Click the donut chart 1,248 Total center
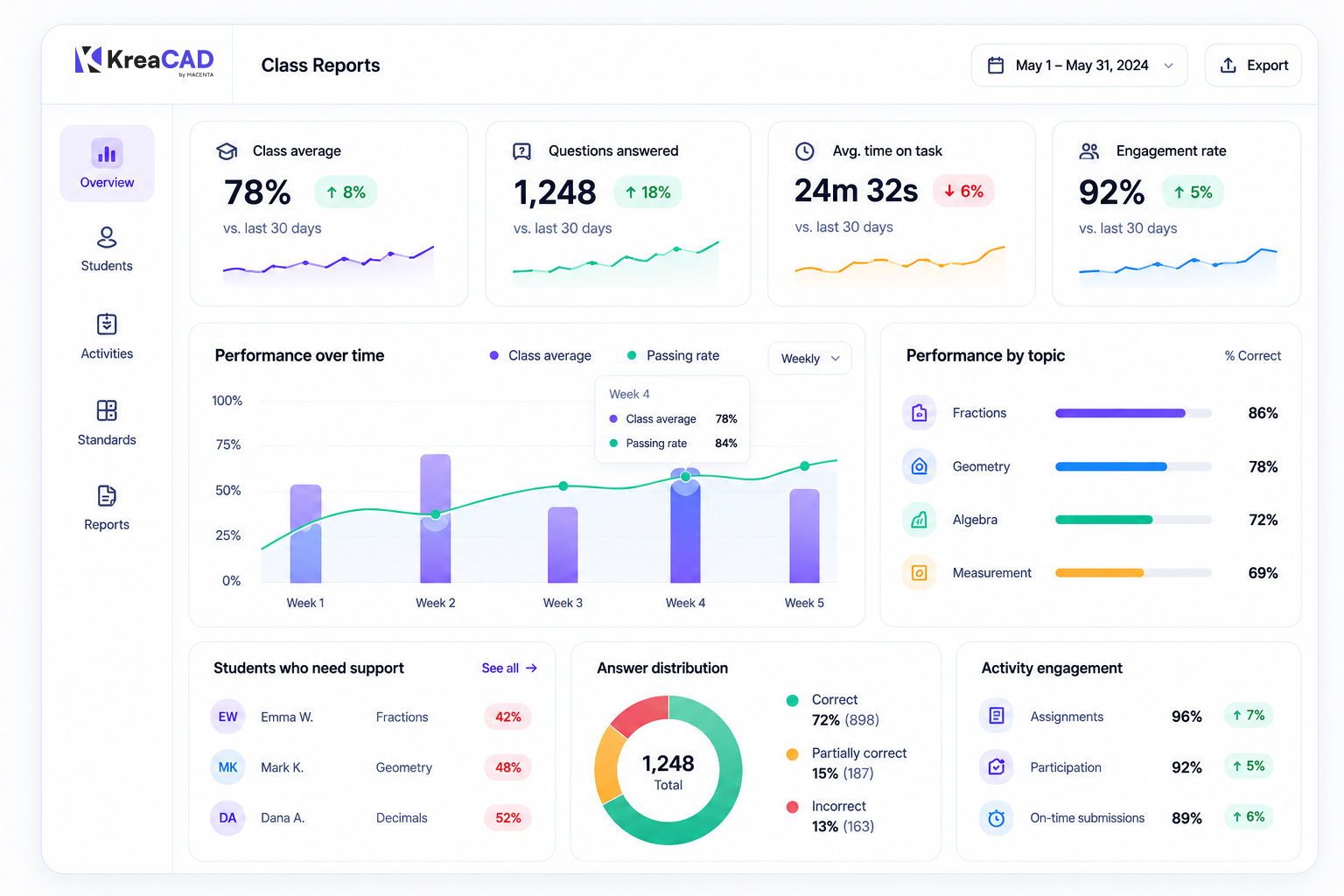The height and width of the screenshot is (896, 1344). pos(668,772)
